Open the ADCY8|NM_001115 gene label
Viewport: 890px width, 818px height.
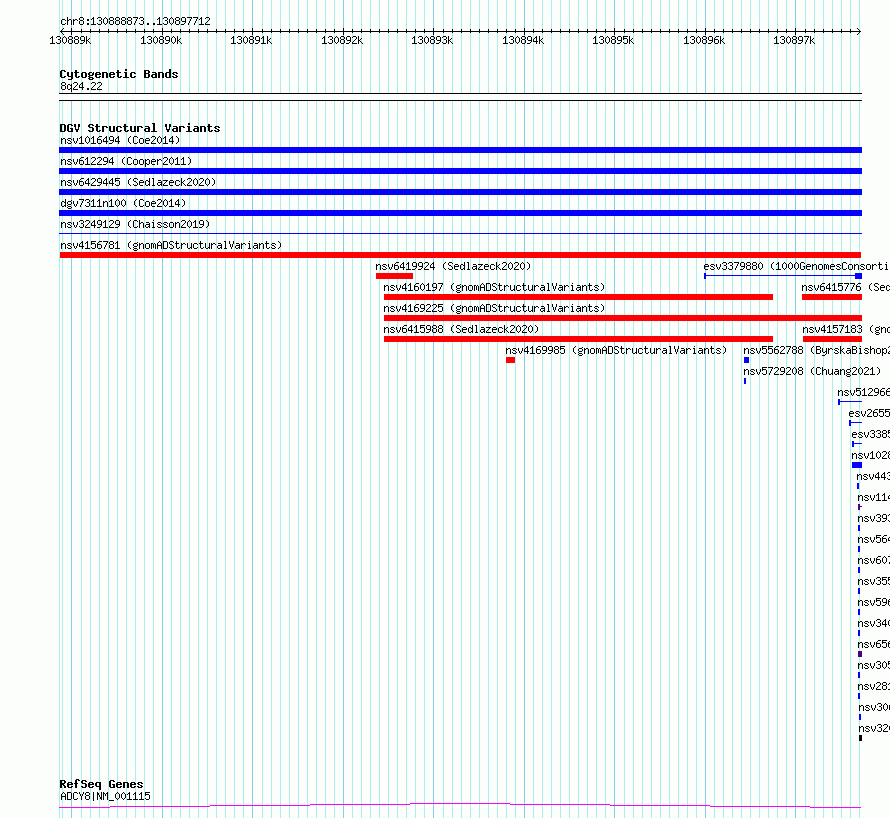[106, 796]
